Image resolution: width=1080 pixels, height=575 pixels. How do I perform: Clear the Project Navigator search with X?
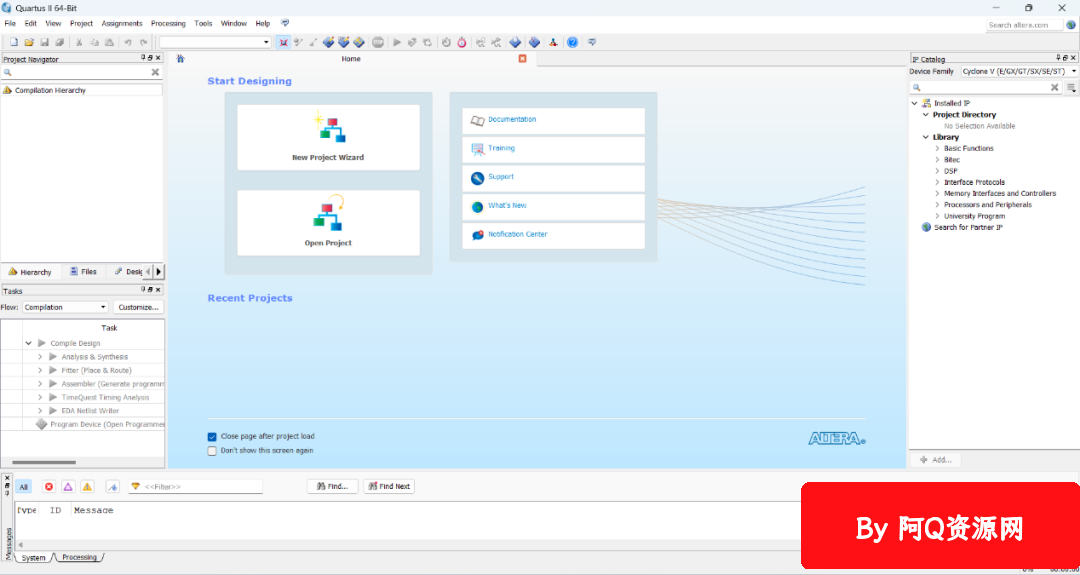click(x=155, y=72)
